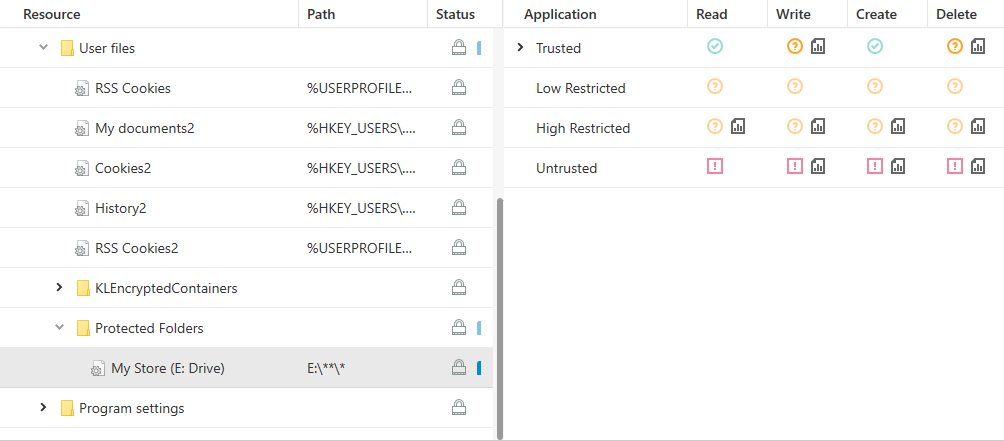The width and height of the screenshot is (1004, 441).
Task: Click the Untrusted Read block icon
Action: (715, 167)
